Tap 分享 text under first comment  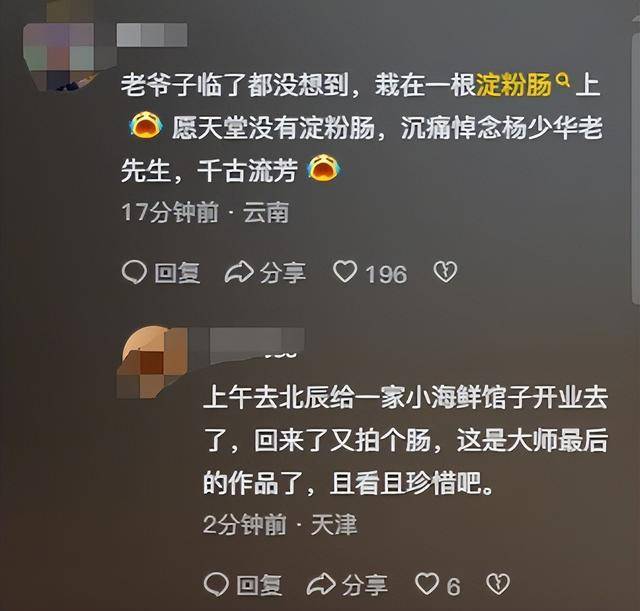tap(283, 273)
